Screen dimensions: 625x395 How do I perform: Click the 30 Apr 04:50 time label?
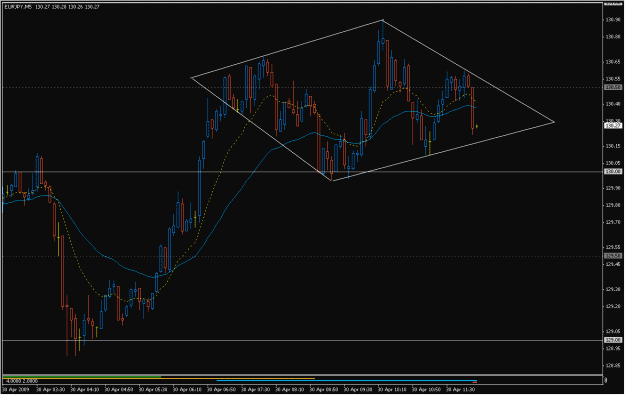click(119, 389)
